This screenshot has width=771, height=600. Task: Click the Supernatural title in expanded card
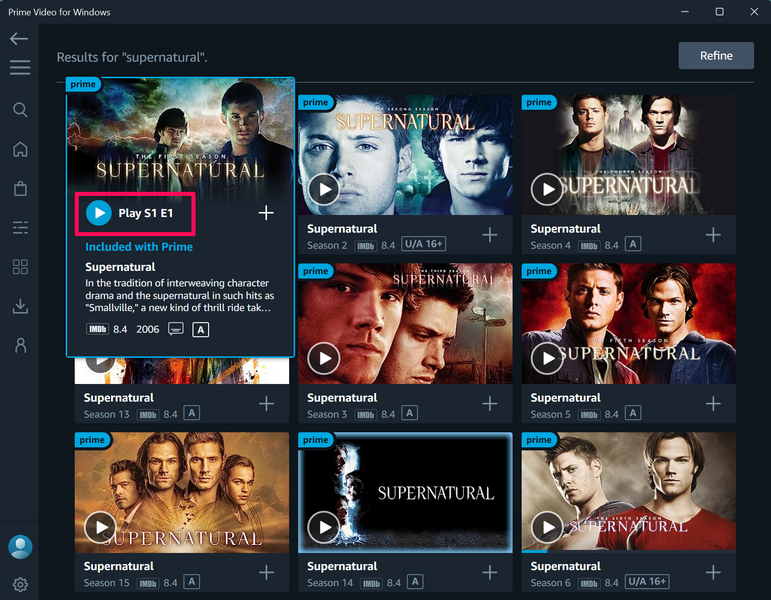[120, 267]
